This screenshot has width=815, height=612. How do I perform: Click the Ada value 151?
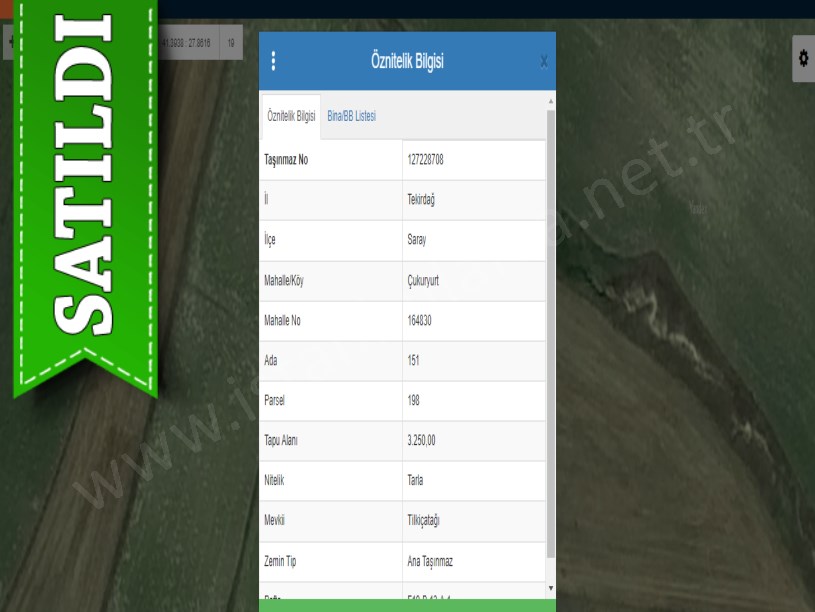[414, 361]
